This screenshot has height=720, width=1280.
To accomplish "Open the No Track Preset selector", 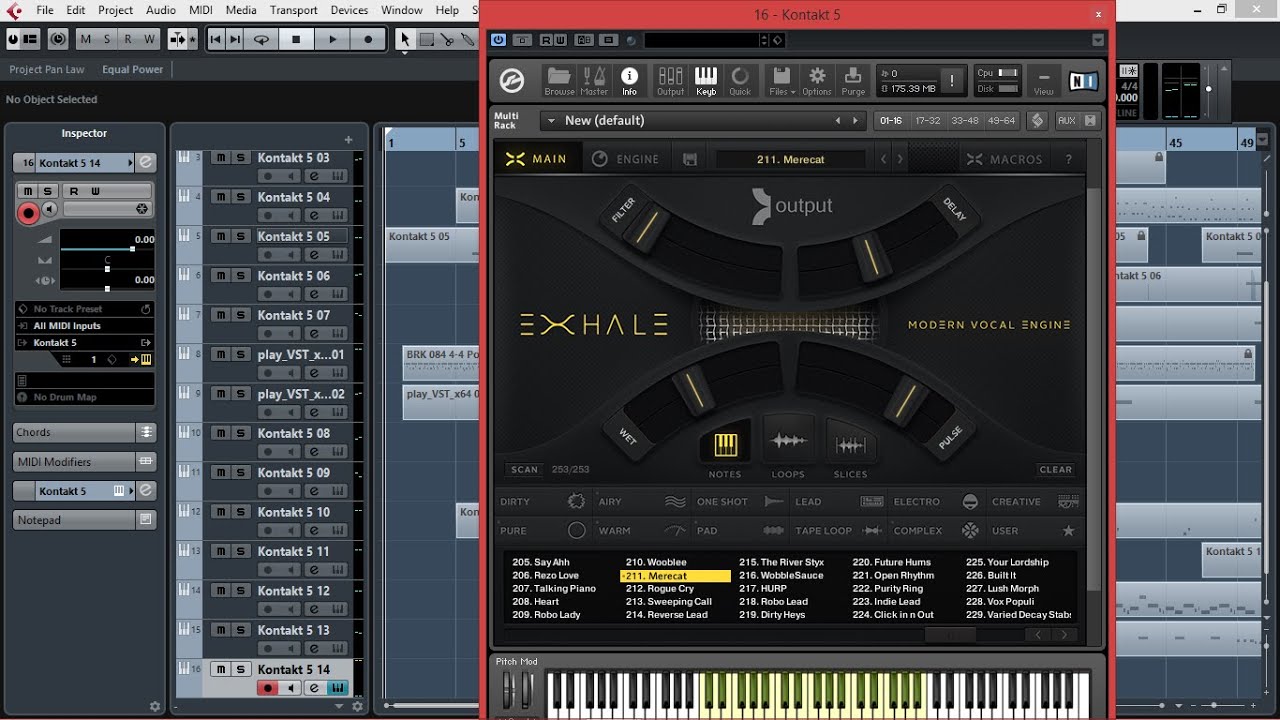I will [85, 309].
